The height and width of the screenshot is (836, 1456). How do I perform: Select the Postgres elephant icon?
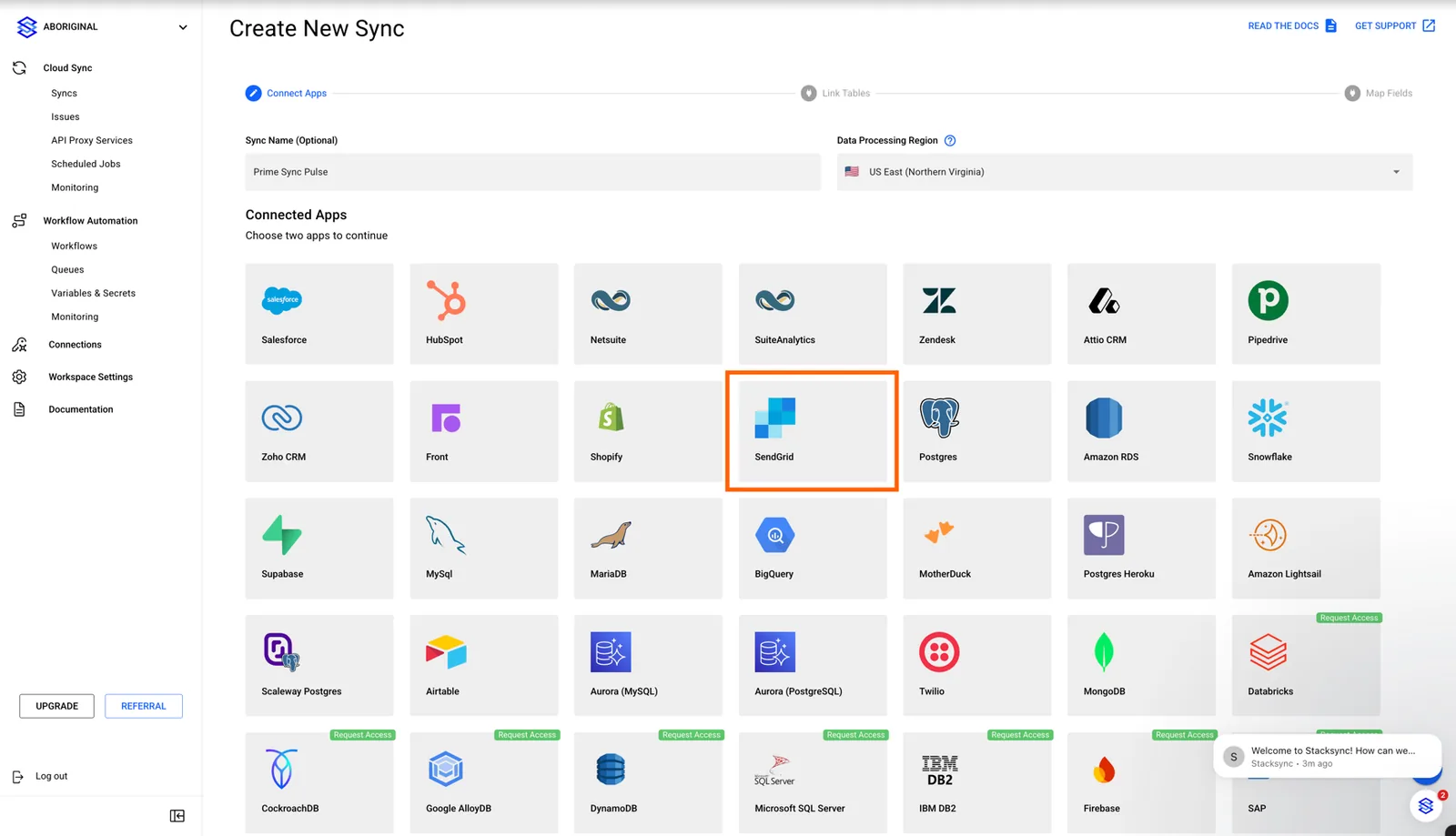[939, 418]
